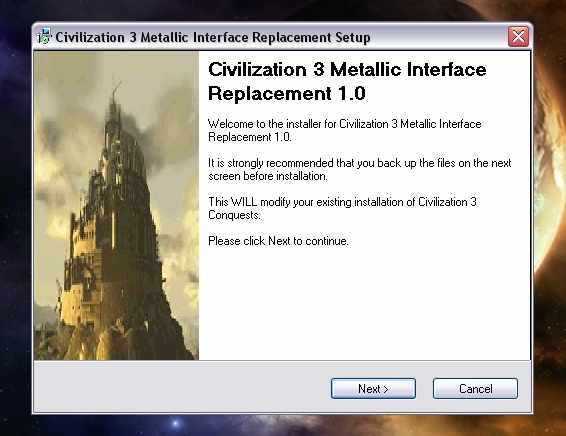The height and width of the screenshot is (436, 566).
Task: Click the Next > button
Action: point(373,389)
